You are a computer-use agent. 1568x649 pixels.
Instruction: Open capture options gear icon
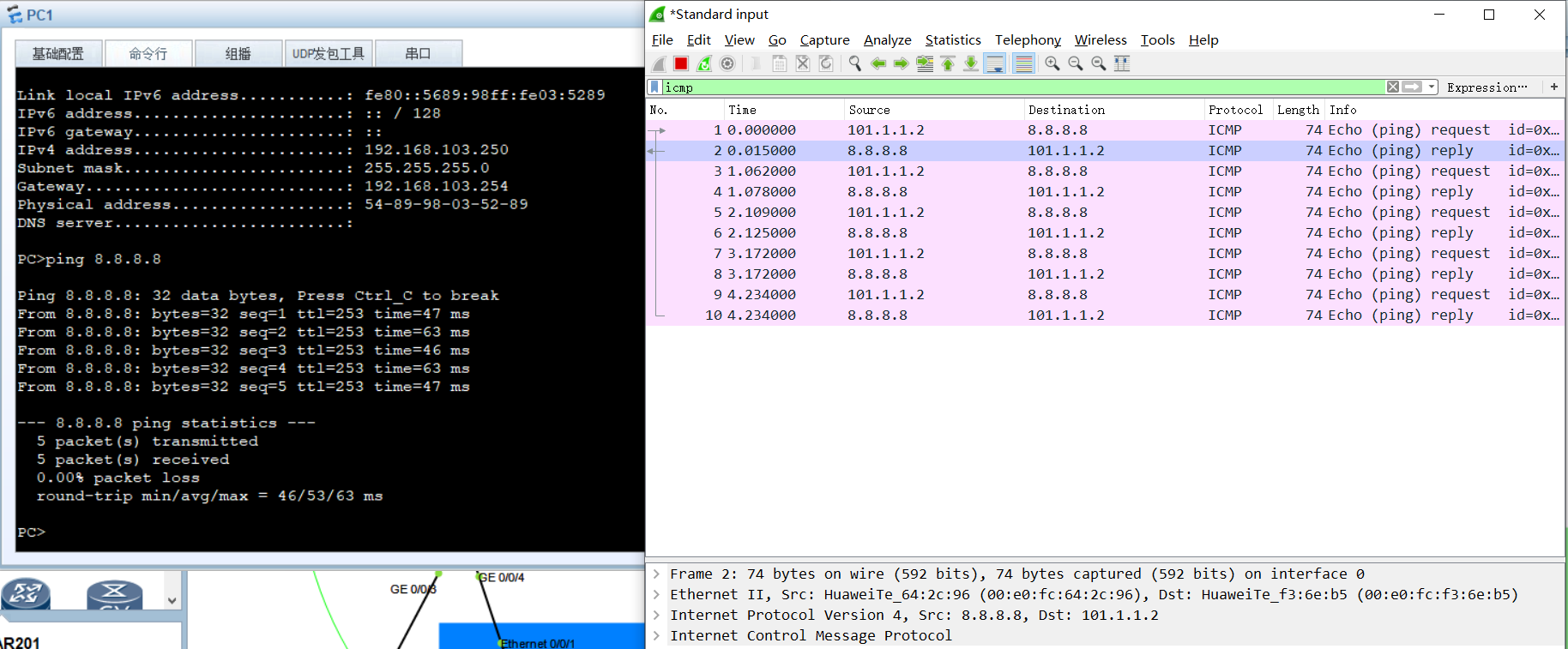point(727,63)
